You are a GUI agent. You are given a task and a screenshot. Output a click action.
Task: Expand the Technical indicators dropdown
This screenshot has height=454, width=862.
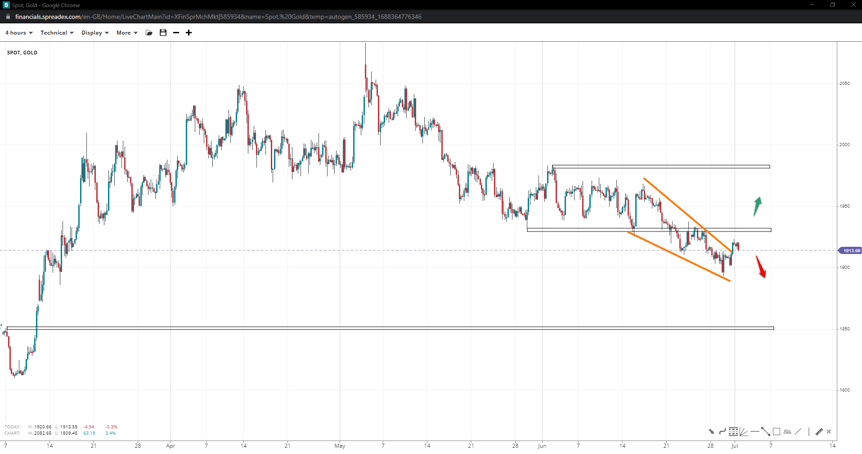click(x=56, y=33)
